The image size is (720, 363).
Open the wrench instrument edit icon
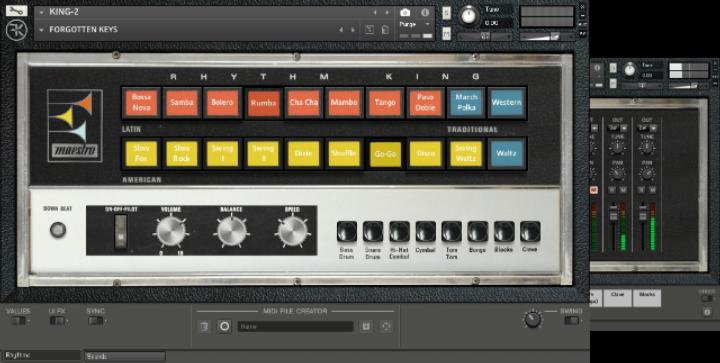pyautogui.click(x=16, y=11)
